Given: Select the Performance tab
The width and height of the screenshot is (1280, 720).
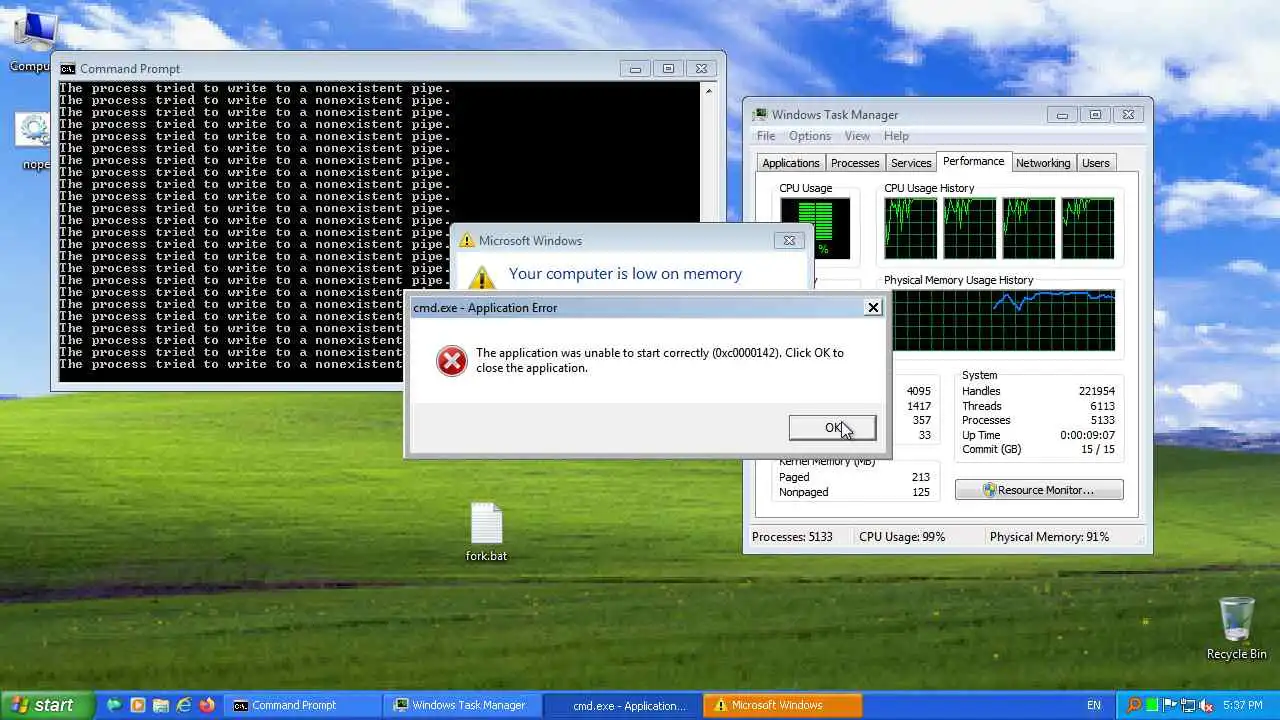Looking at the screenshot, I should click(974, 161).
